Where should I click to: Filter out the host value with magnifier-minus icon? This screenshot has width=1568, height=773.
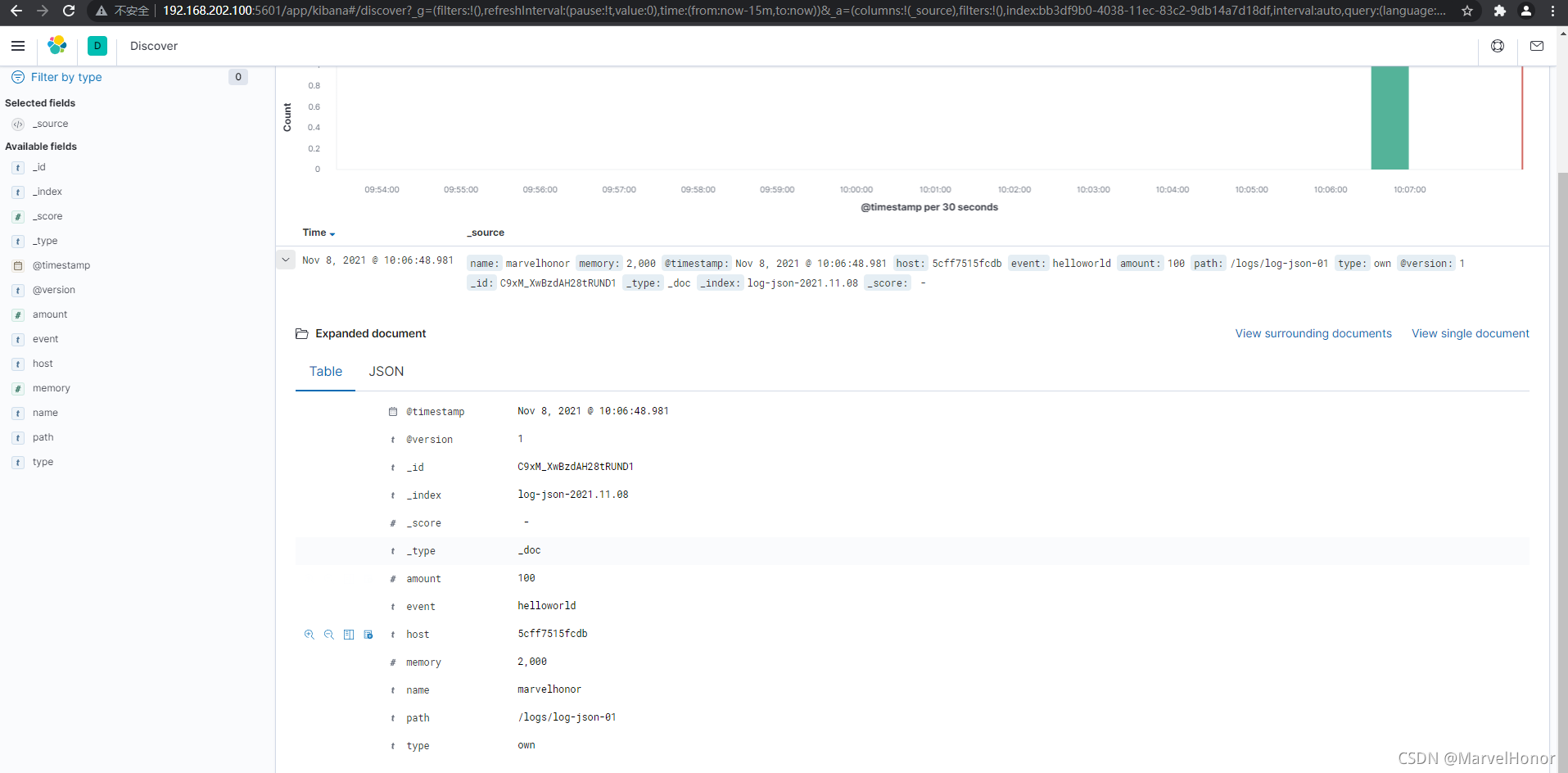(329, 635)
